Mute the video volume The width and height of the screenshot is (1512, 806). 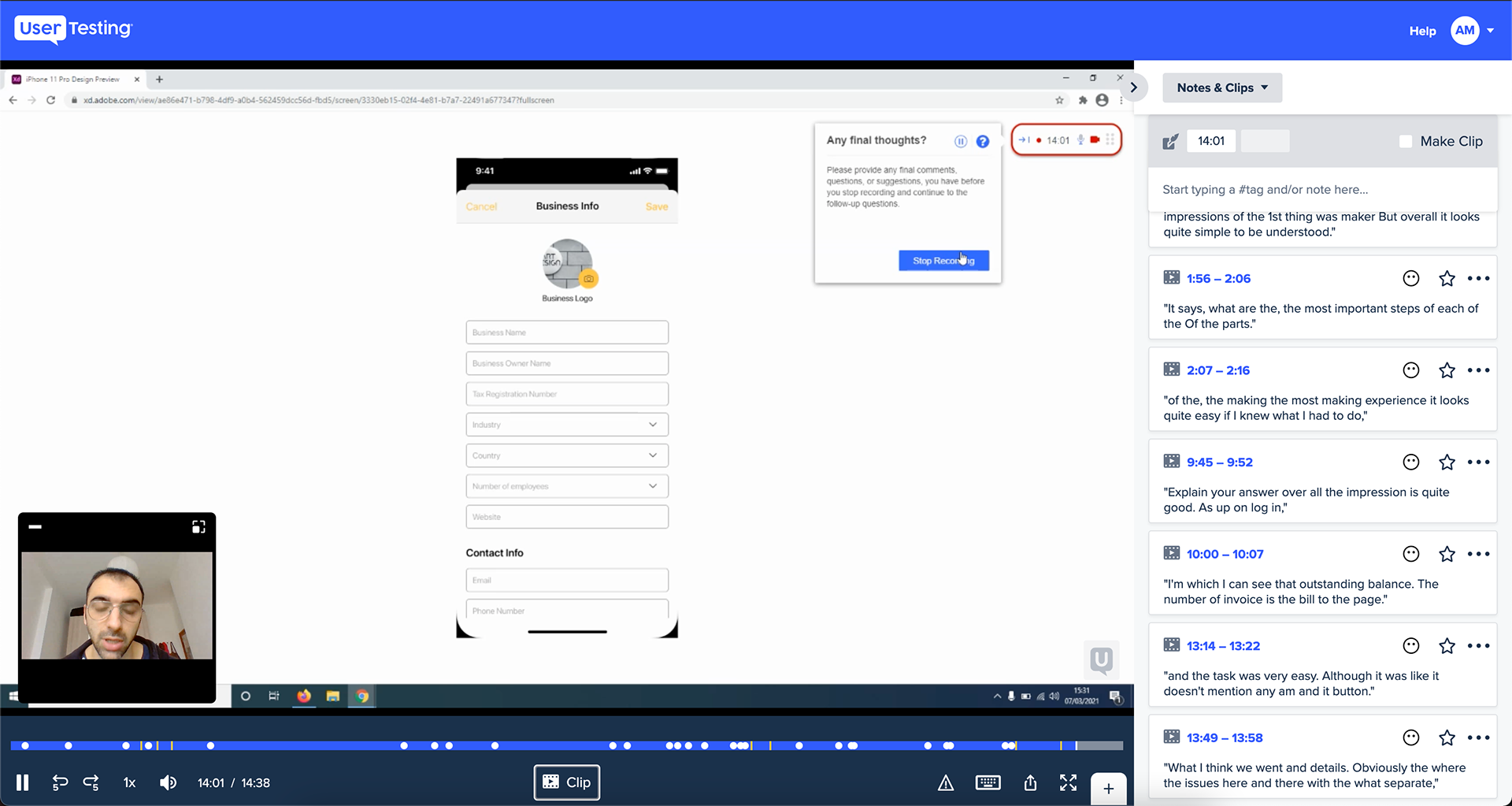(x=168, y=782)
